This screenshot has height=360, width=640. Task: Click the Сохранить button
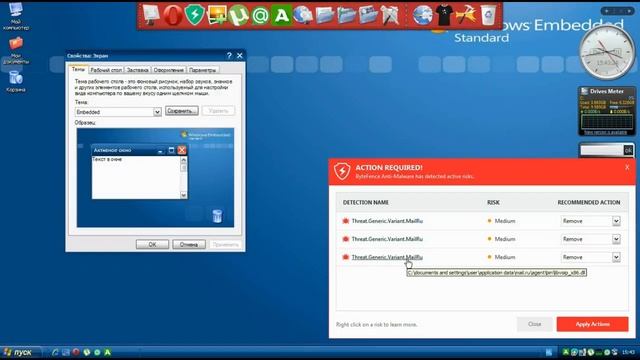182,111
